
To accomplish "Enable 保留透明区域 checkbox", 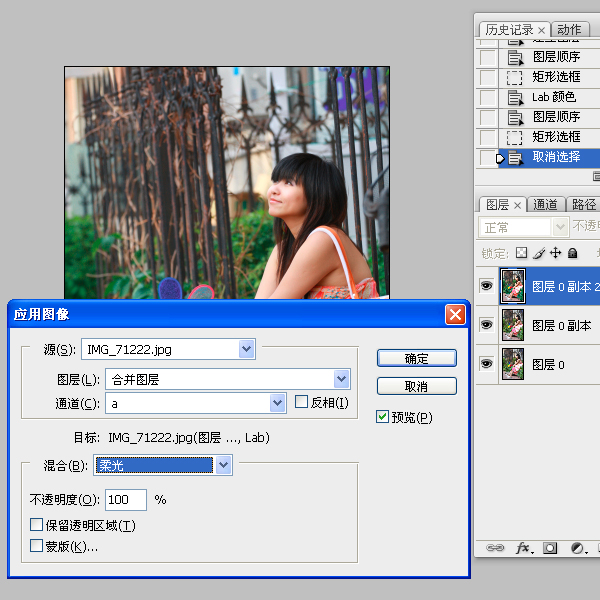I will tap(37, 525).
